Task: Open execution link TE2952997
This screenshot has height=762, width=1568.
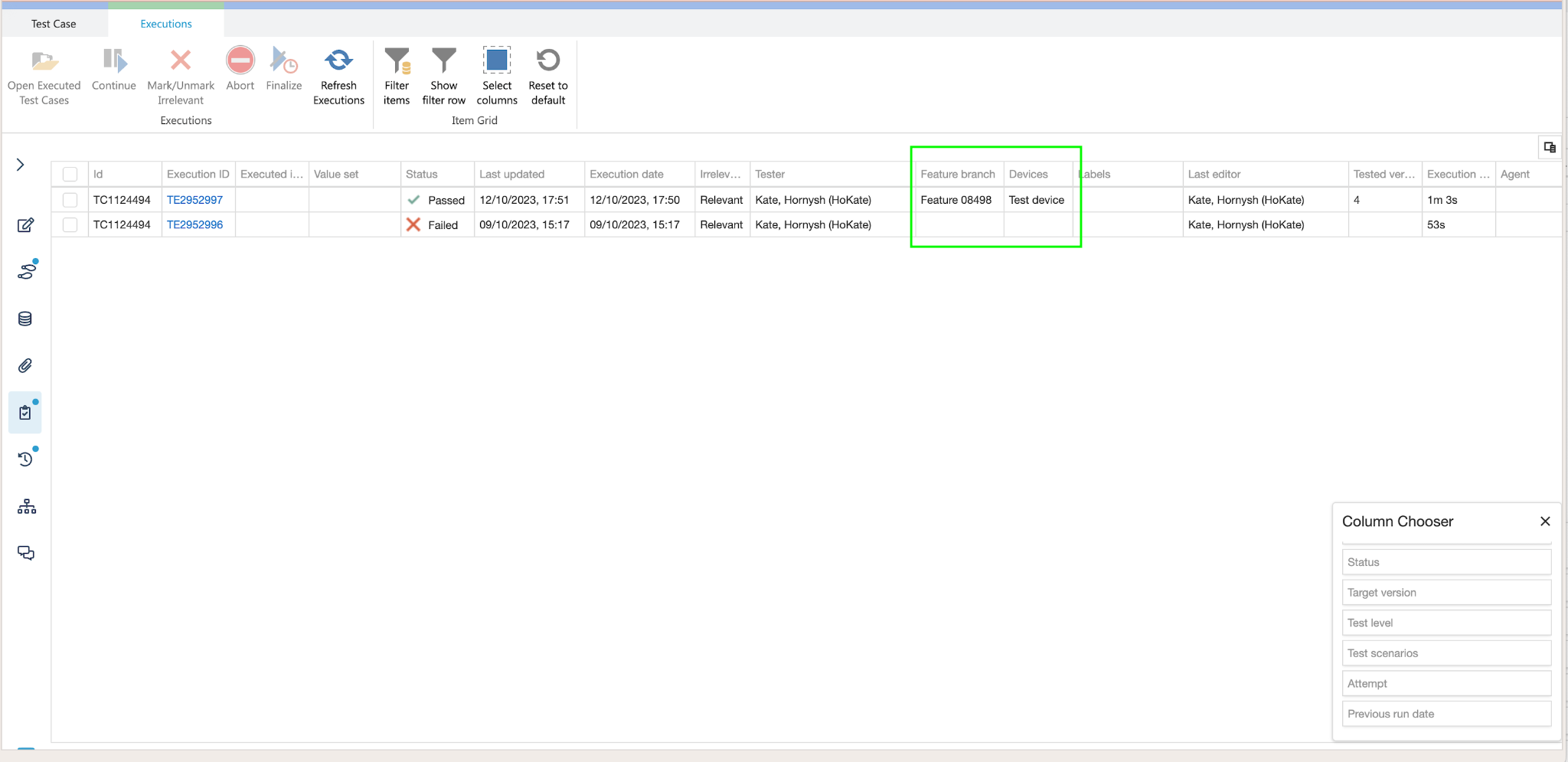Action: coord(195,200)
